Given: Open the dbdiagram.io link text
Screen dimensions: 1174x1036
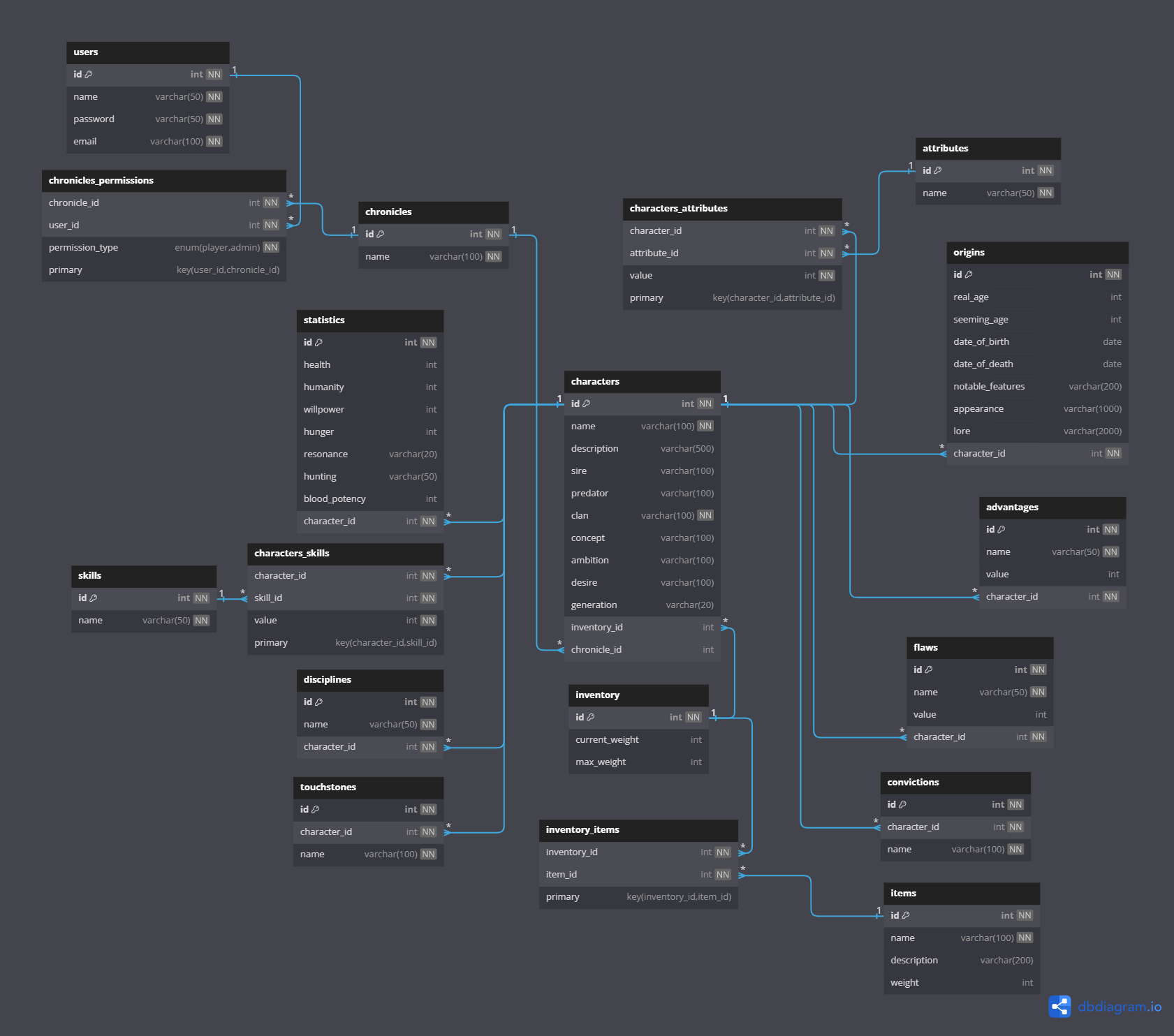Looking at the screenshot, I should 1120,1007.
